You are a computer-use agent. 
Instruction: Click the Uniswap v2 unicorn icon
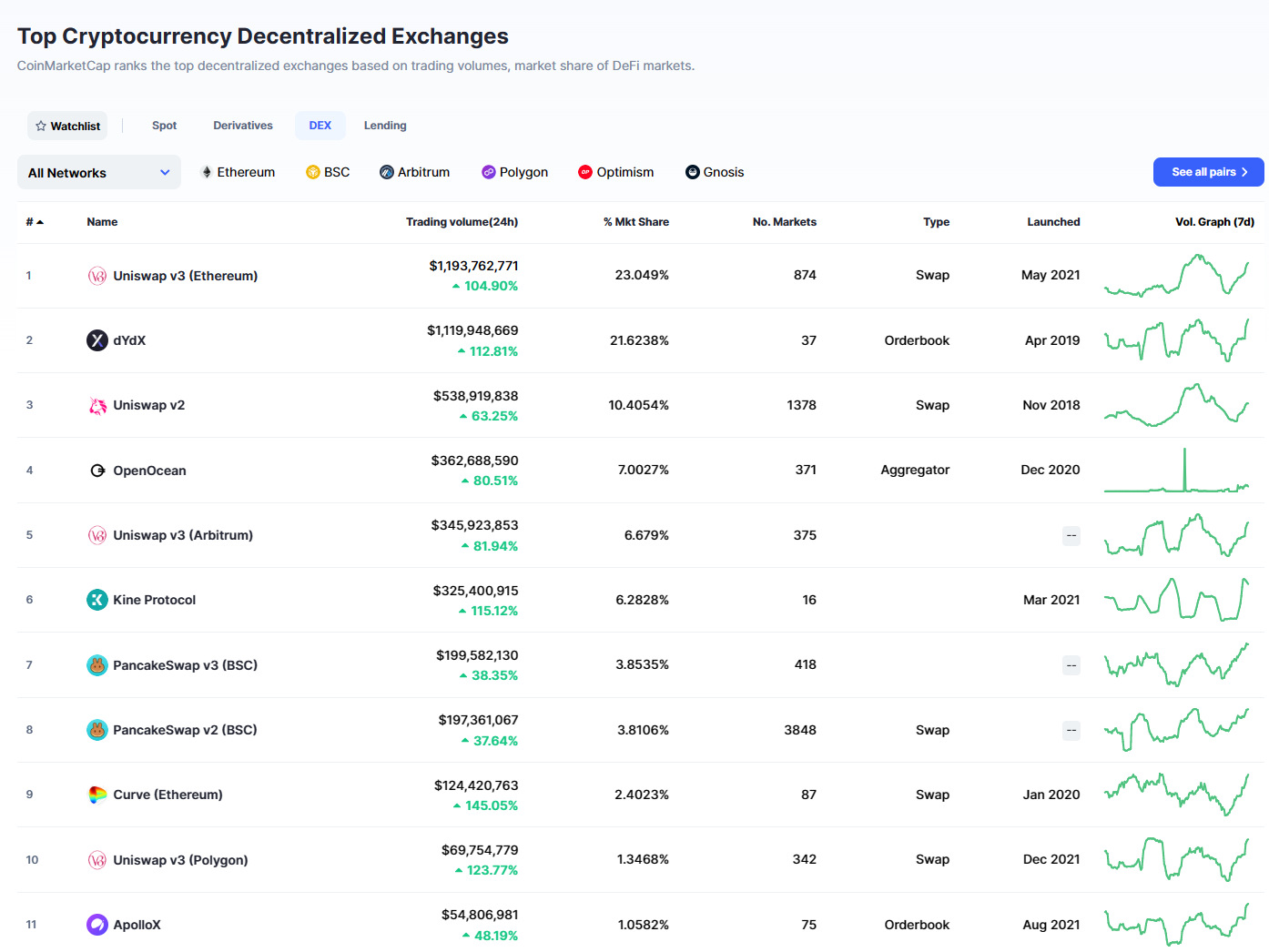97,406
